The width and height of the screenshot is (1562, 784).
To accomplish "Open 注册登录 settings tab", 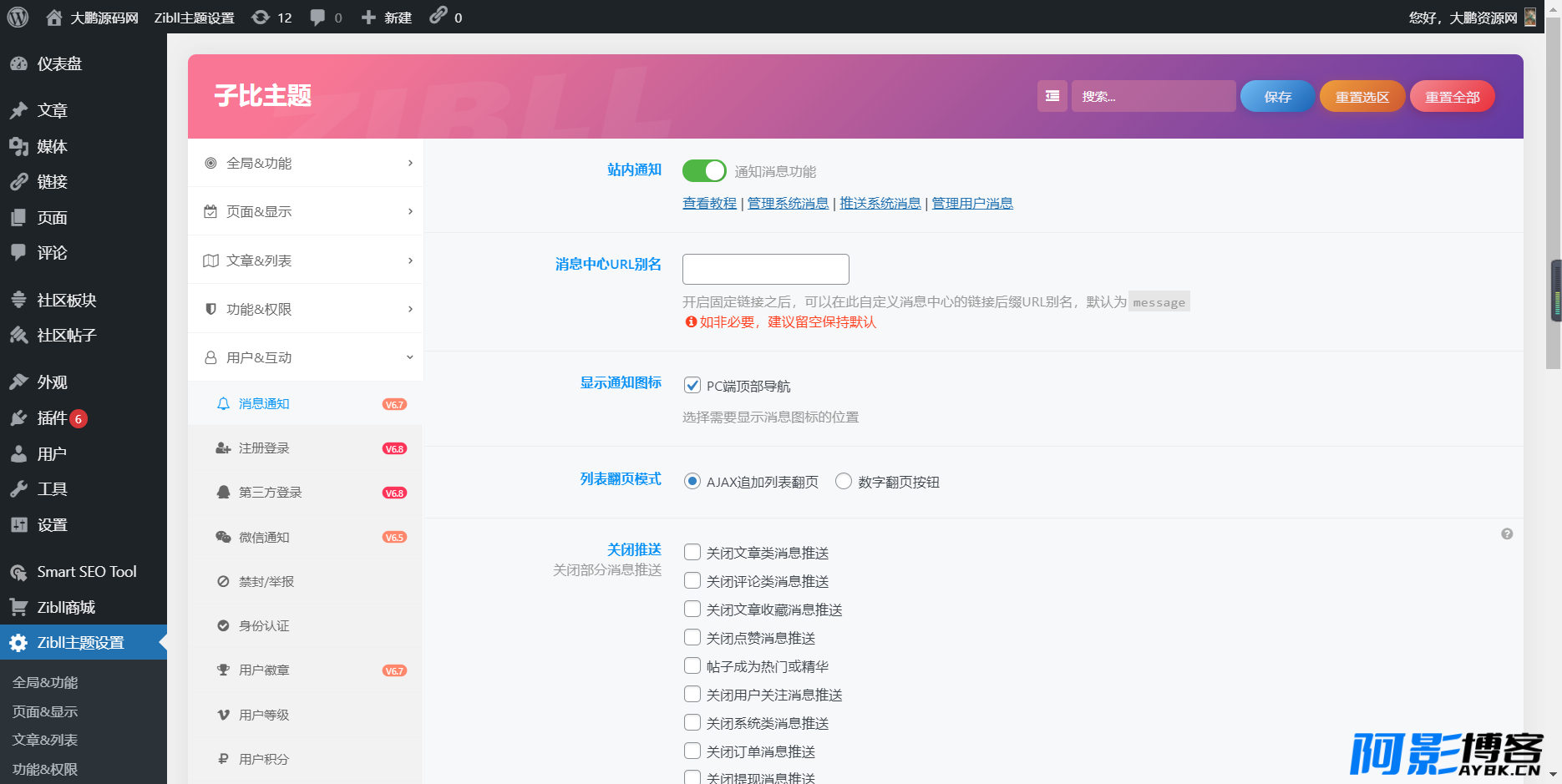I will 306,448.
